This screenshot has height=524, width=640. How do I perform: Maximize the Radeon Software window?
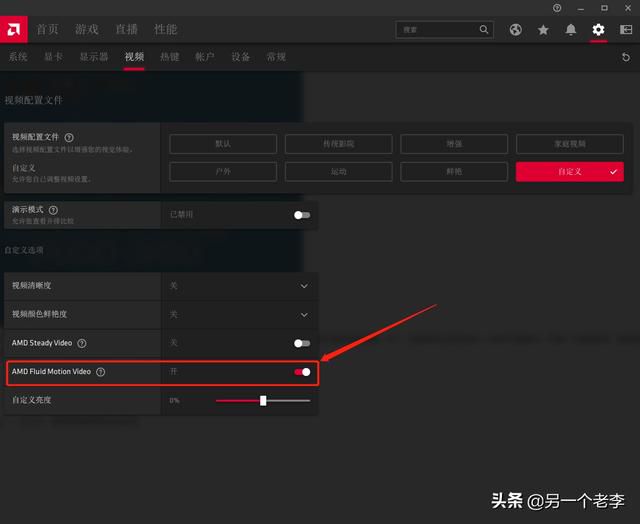point(604,8)
